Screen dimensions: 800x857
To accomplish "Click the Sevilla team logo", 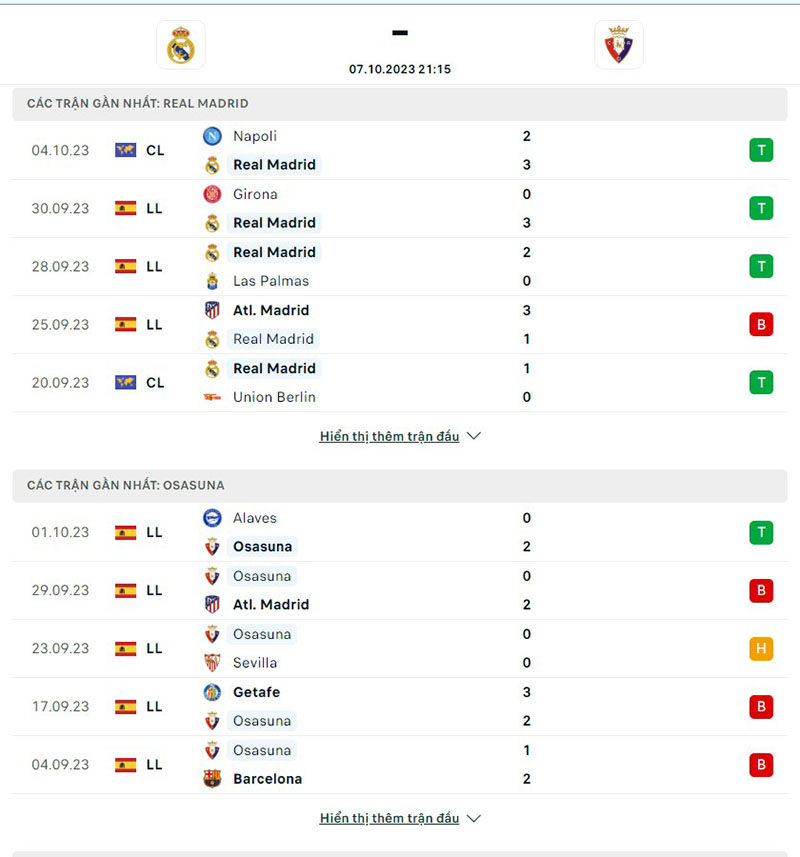I will (x=212, y=662).
